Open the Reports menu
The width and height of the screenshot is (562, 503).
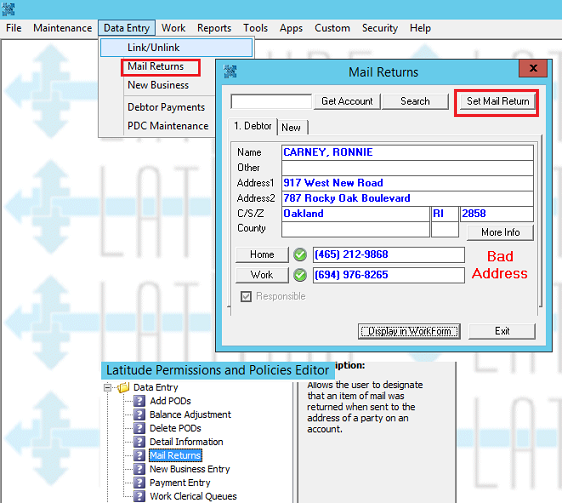click(214, 28)
